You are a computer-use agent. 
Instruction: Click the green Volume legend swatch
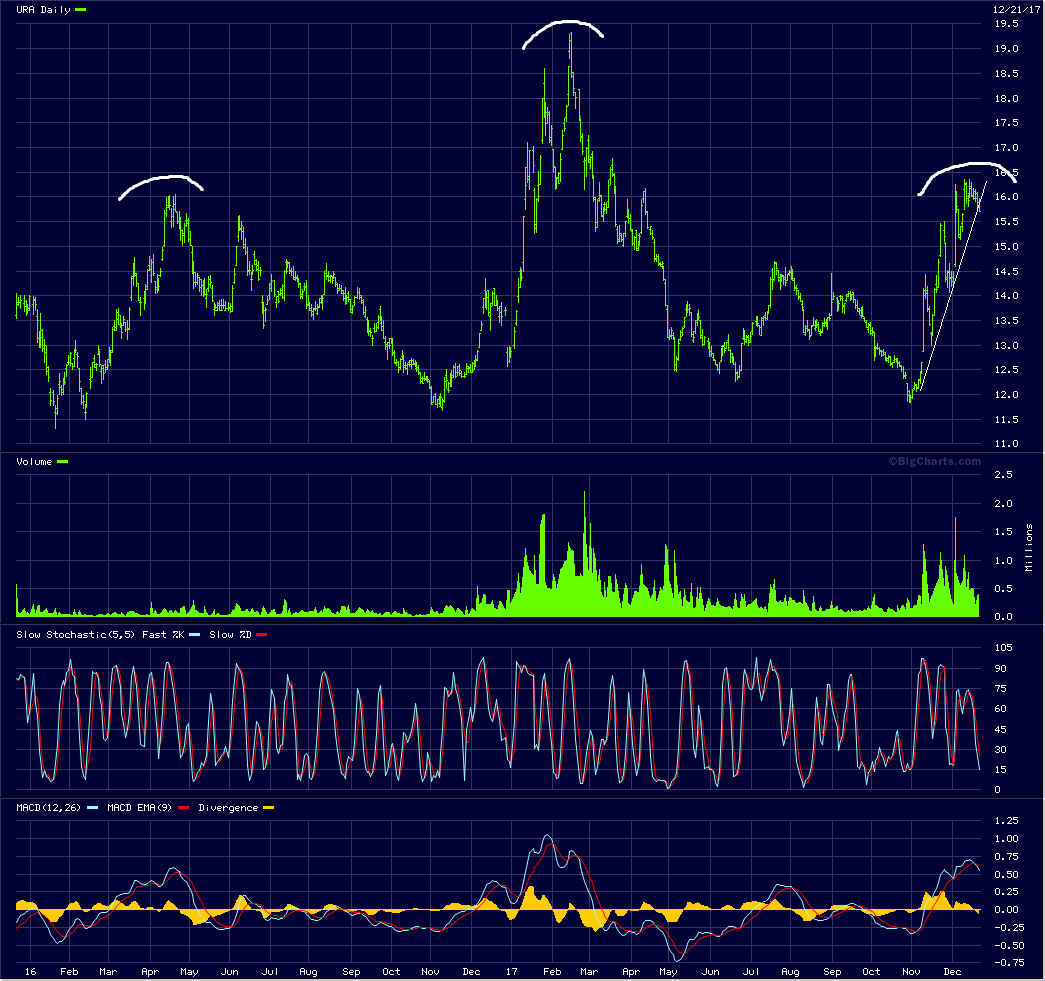pyautogui.click(x=63, y=462)
